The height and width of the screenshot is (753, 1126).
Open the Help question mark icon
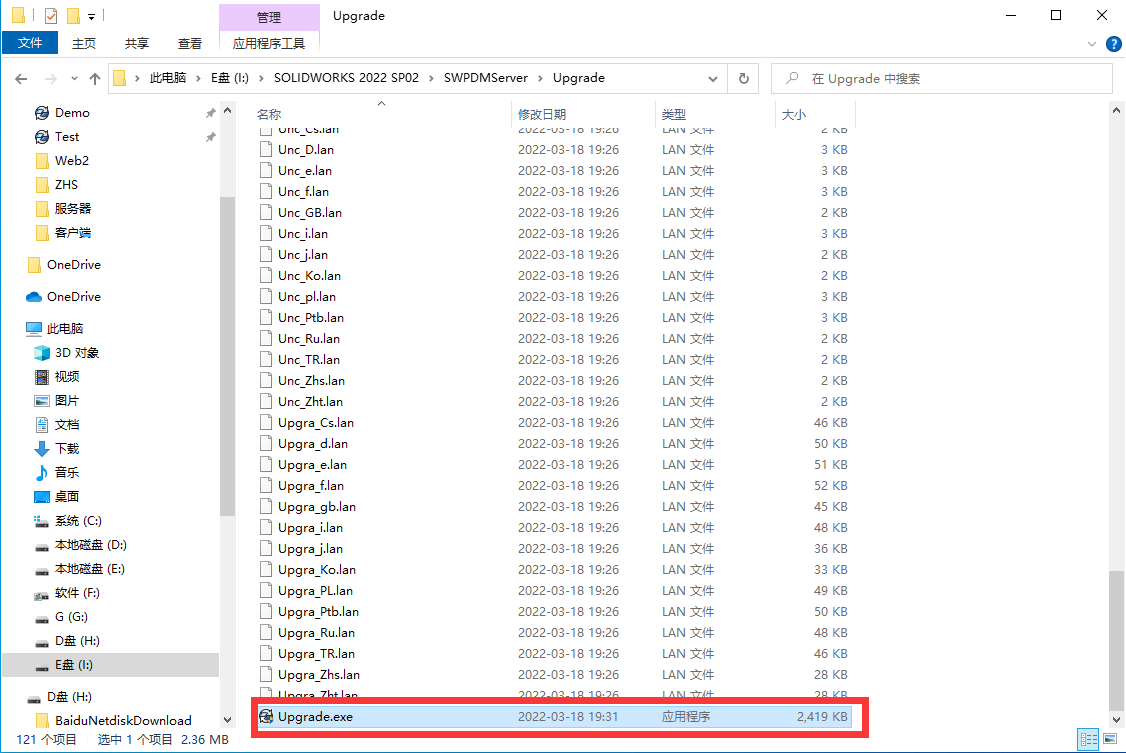(1114, 44)
